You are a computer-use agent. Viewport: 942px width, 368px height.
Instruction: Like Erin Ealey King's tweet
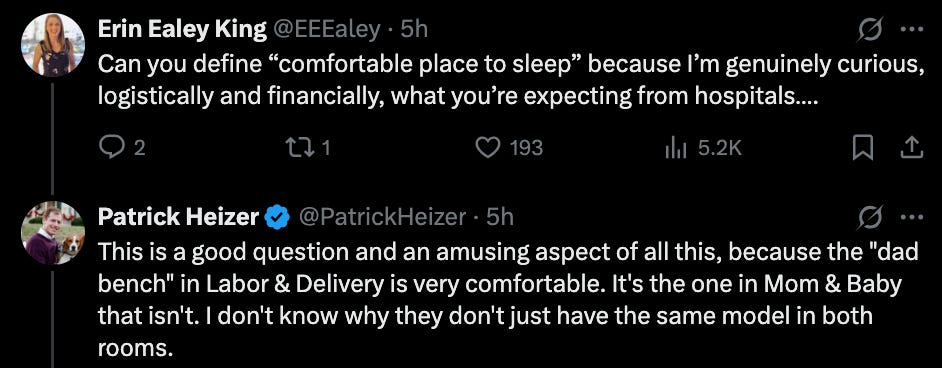point(509,148)
